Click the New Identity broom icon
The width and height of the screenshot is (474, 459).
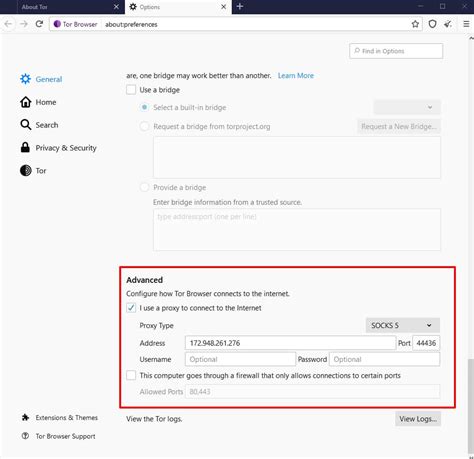pyautogui.click(x=448, y=24)
